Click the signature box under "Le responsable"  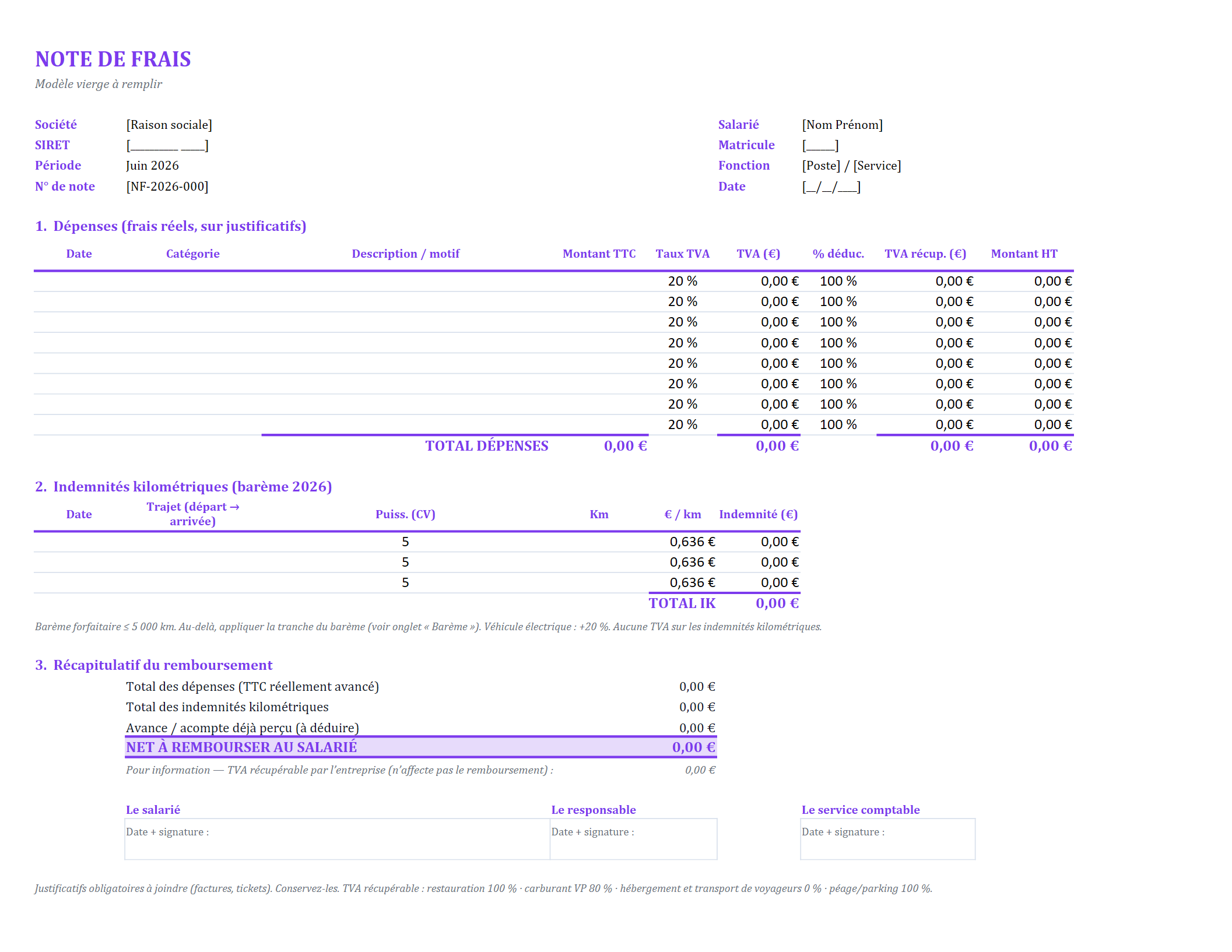click(x=634, y=839)
